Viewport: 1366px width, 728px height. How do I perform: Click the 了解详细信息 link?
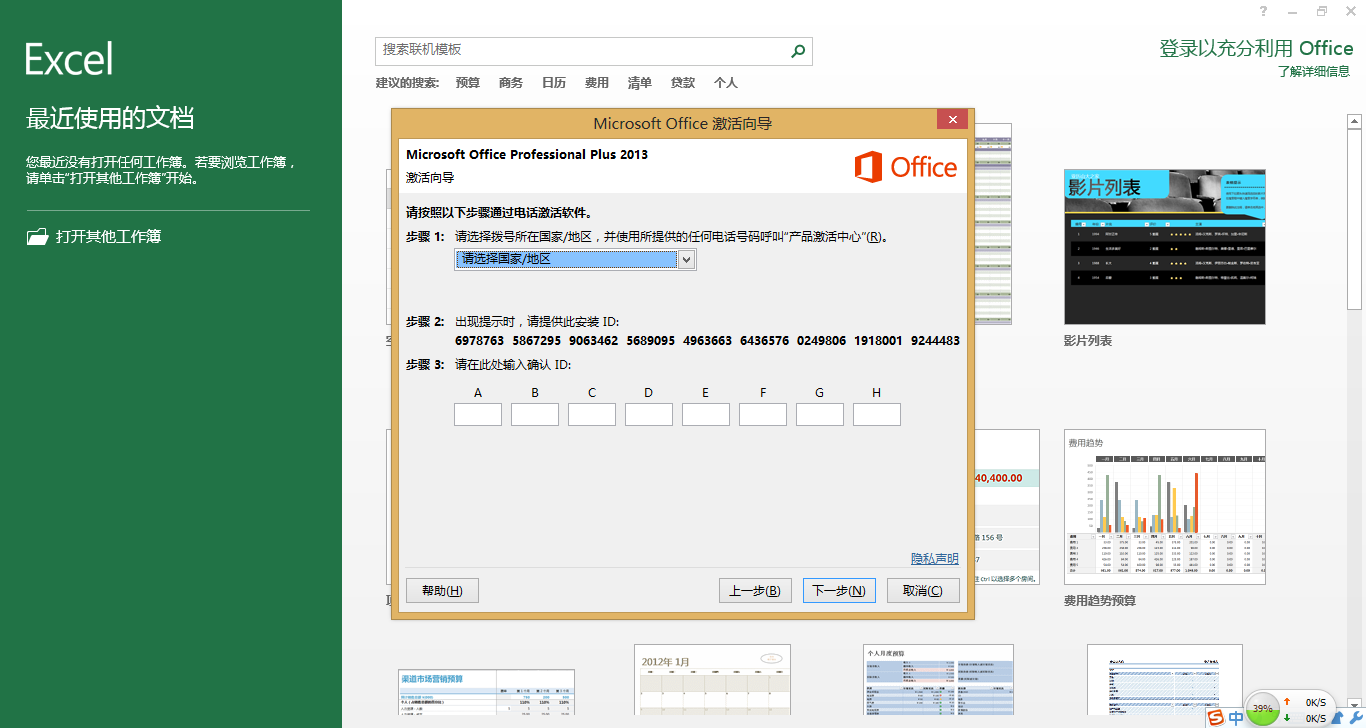coord(1314,72)
